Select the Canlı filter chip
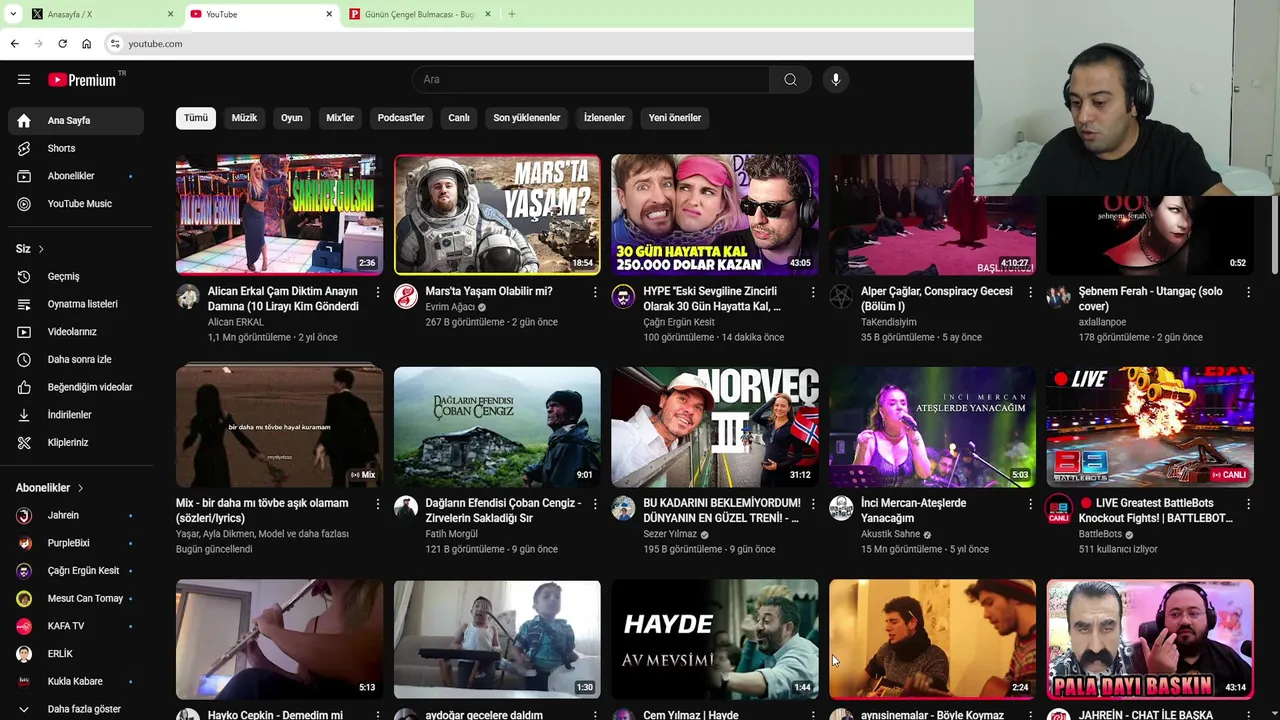The width and height of the screenshot is (1280, 720). point(459,118)
